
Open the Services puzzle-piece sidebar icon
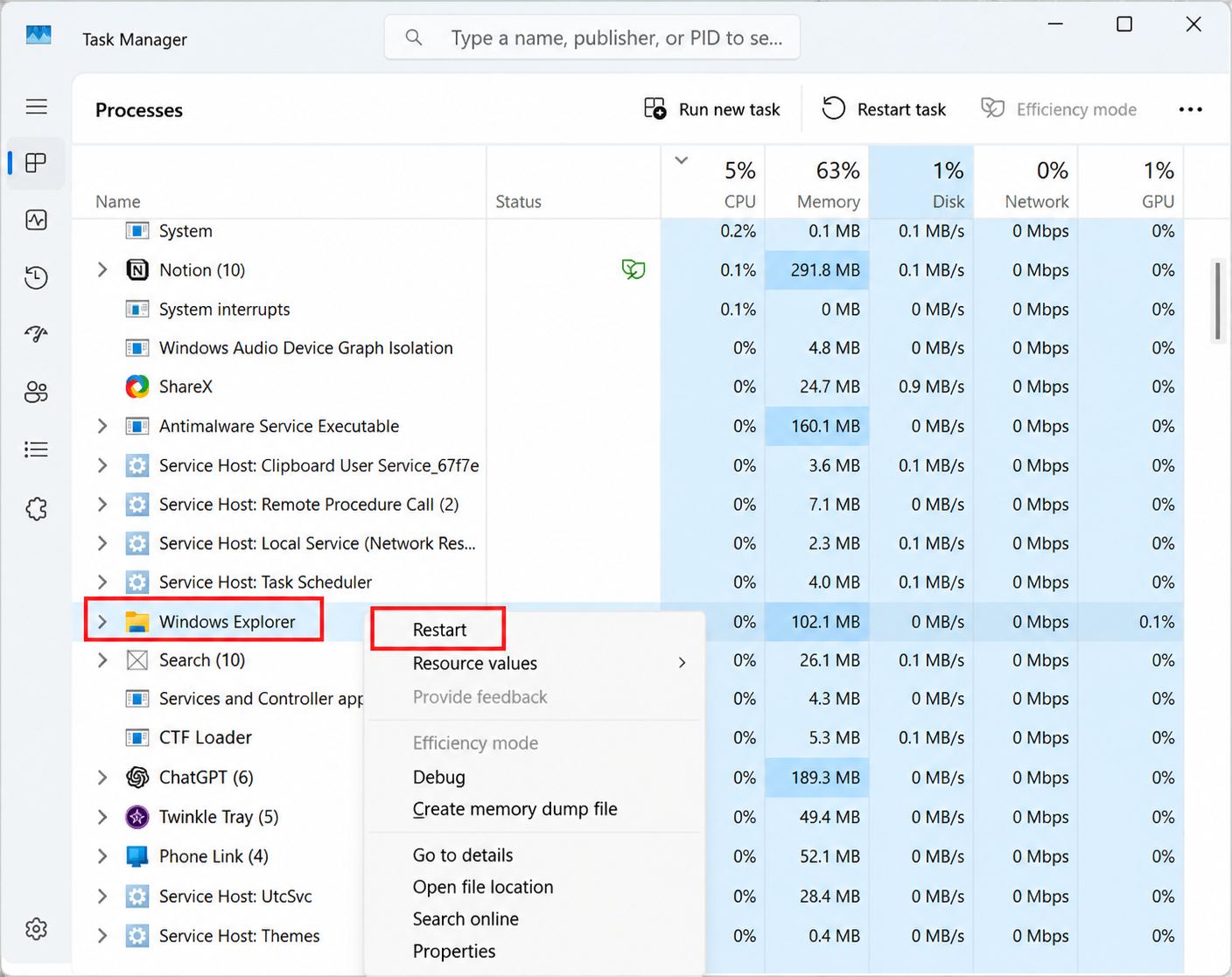coord(37,508)
